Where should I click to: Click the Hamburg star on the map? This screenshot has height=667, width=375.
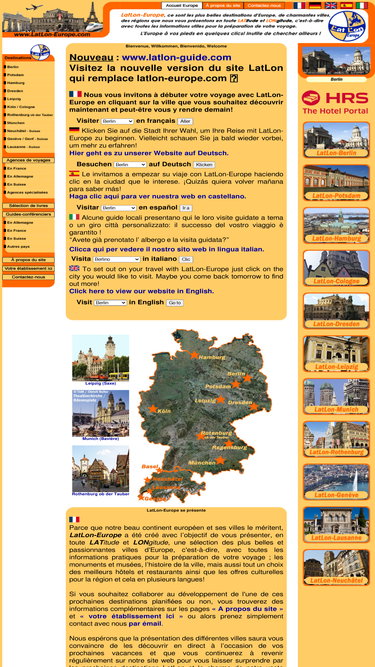(x=194, y=354)
